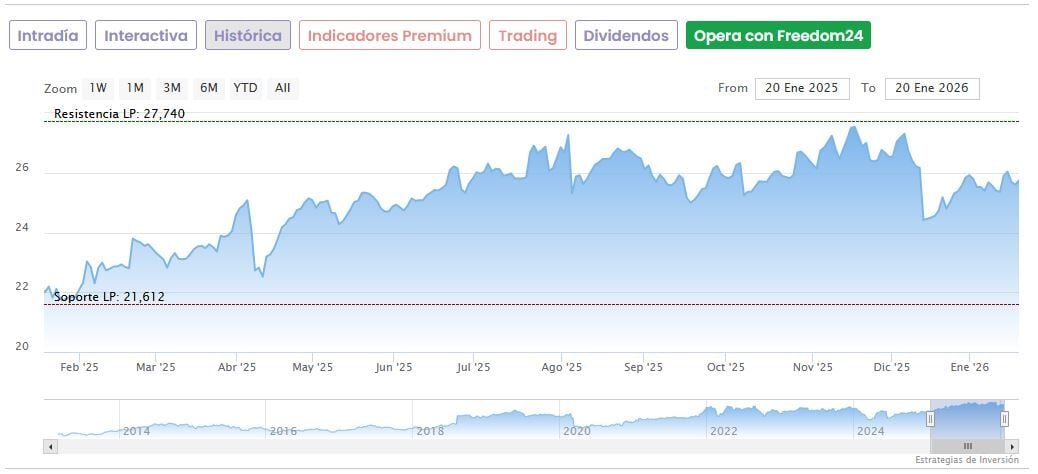Viewport: 1038px width, 474px height.
Task: Click the navigator scrollbar right arrow
Action: click(1012, 445)
